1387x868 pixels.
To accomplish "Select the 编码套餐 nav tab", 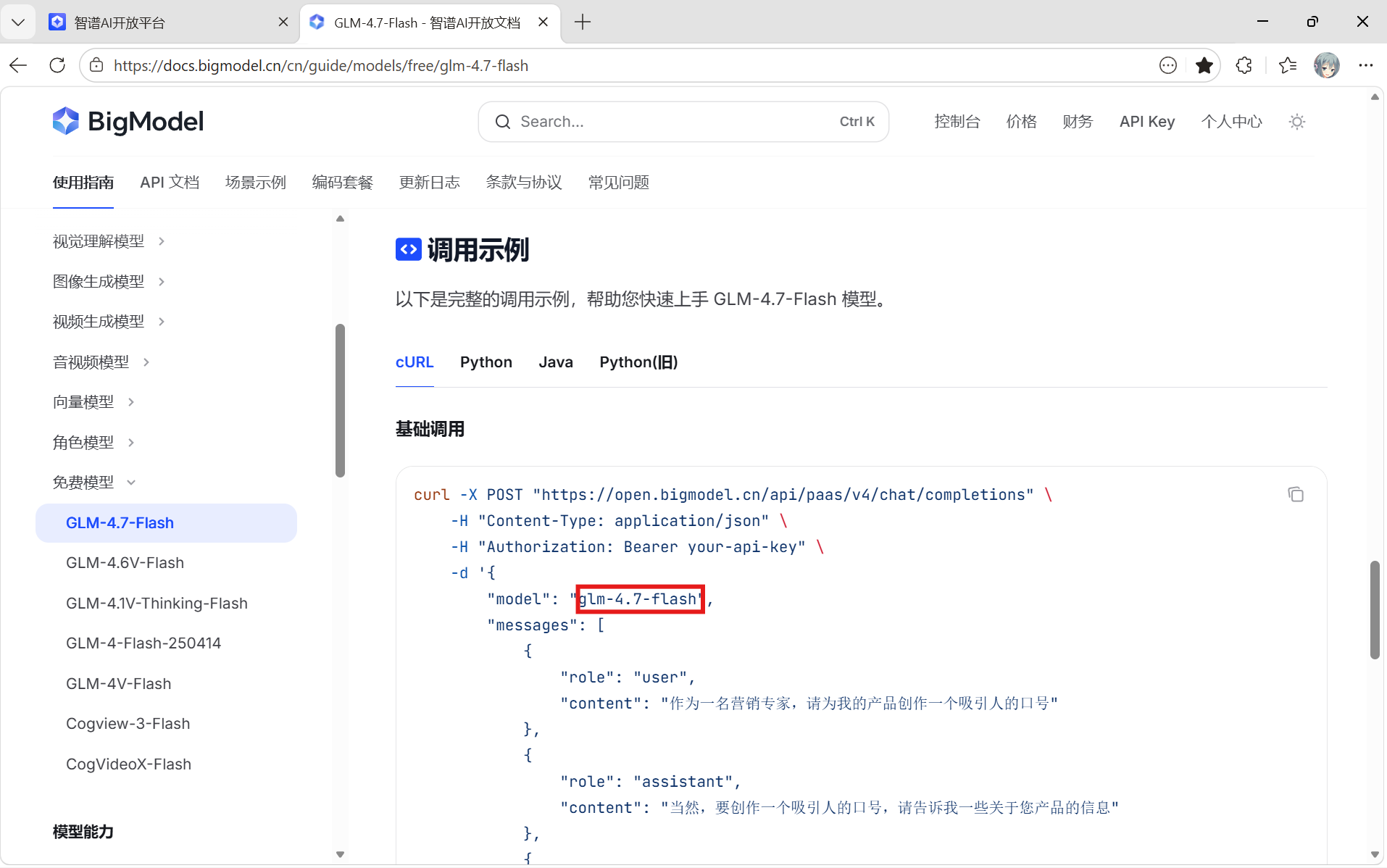I will [x=343, y=183].
